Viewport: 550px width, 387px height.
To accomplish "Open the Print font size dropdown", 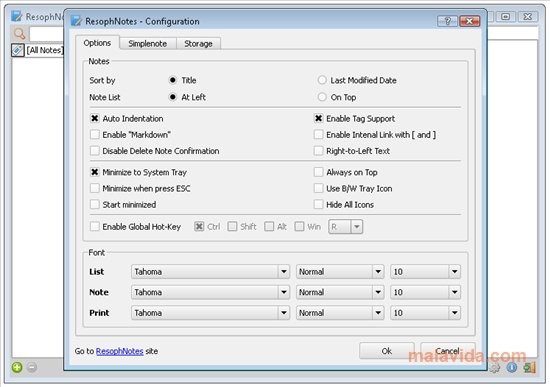I will [425, 313].
